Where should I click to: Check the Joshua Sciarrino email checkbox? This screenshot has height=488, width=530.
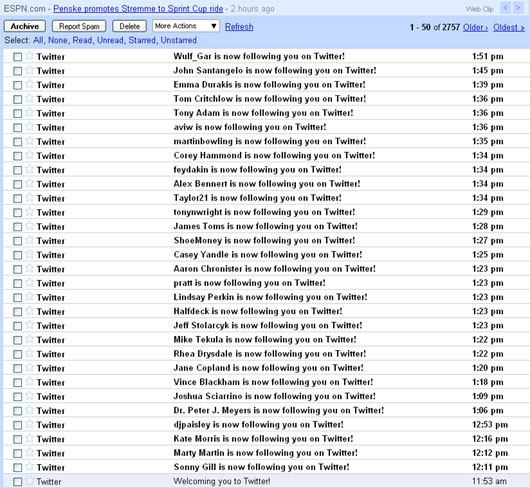click(18, 397)
